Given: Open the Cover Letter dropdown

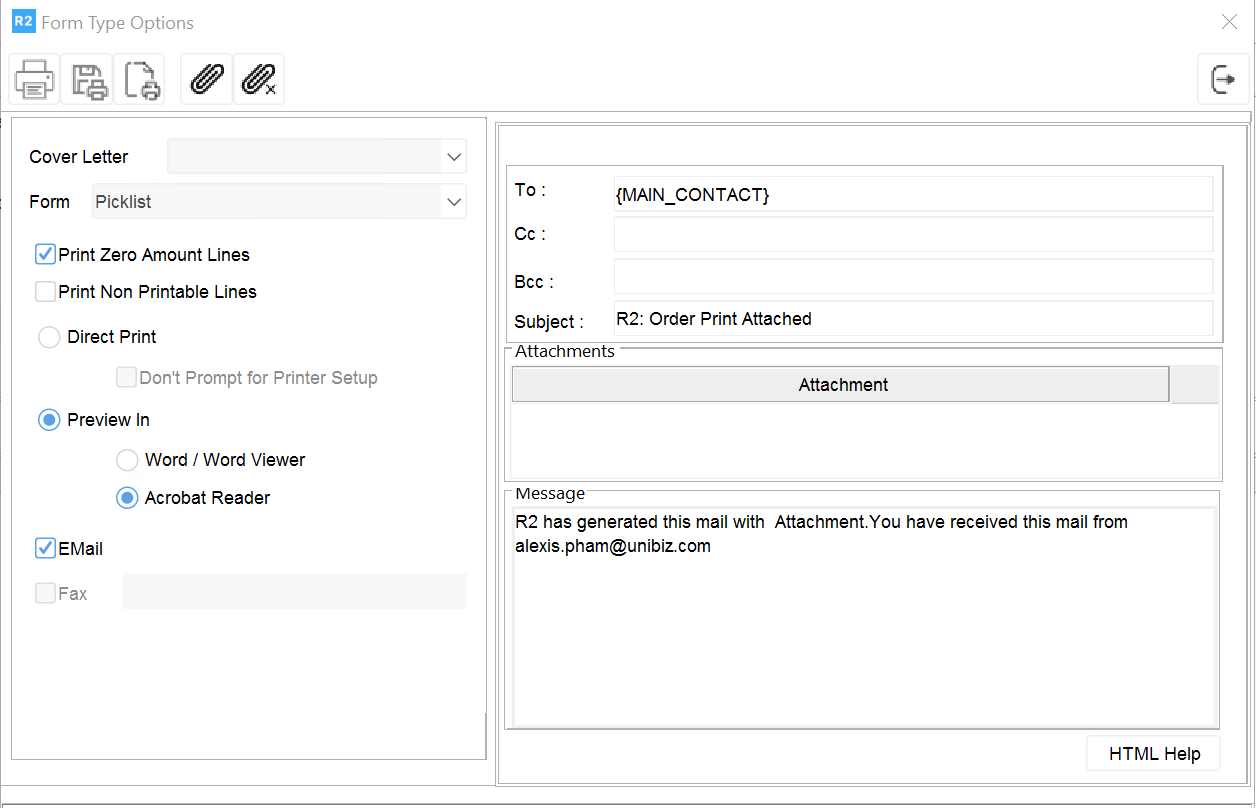Looking at the screenshot, I should [454, 157].
